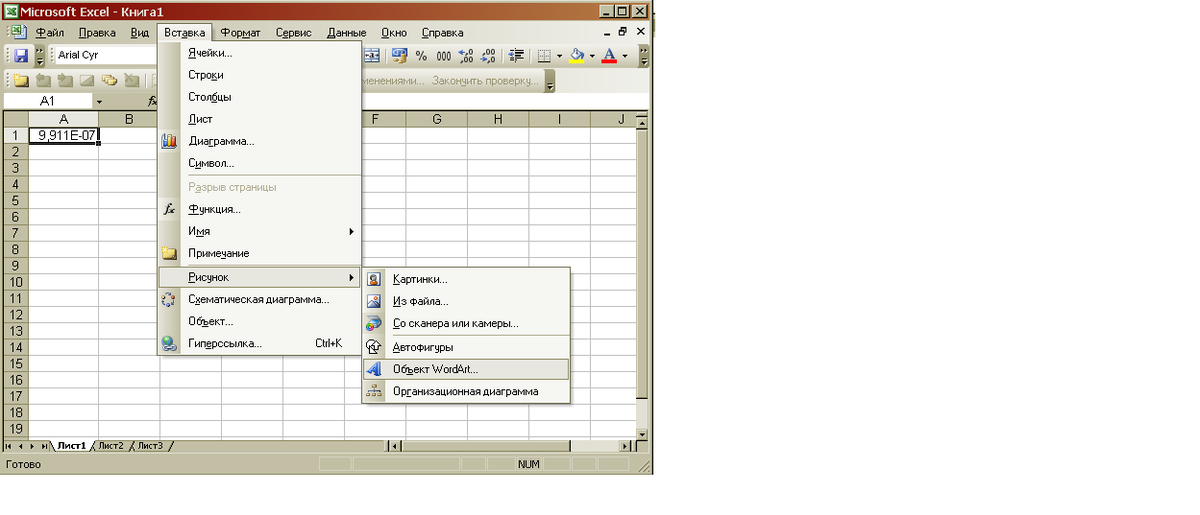The image size is (1200, 515).
Task: Select the Лист1 sheet tab
Action: (x=71, y=446)
